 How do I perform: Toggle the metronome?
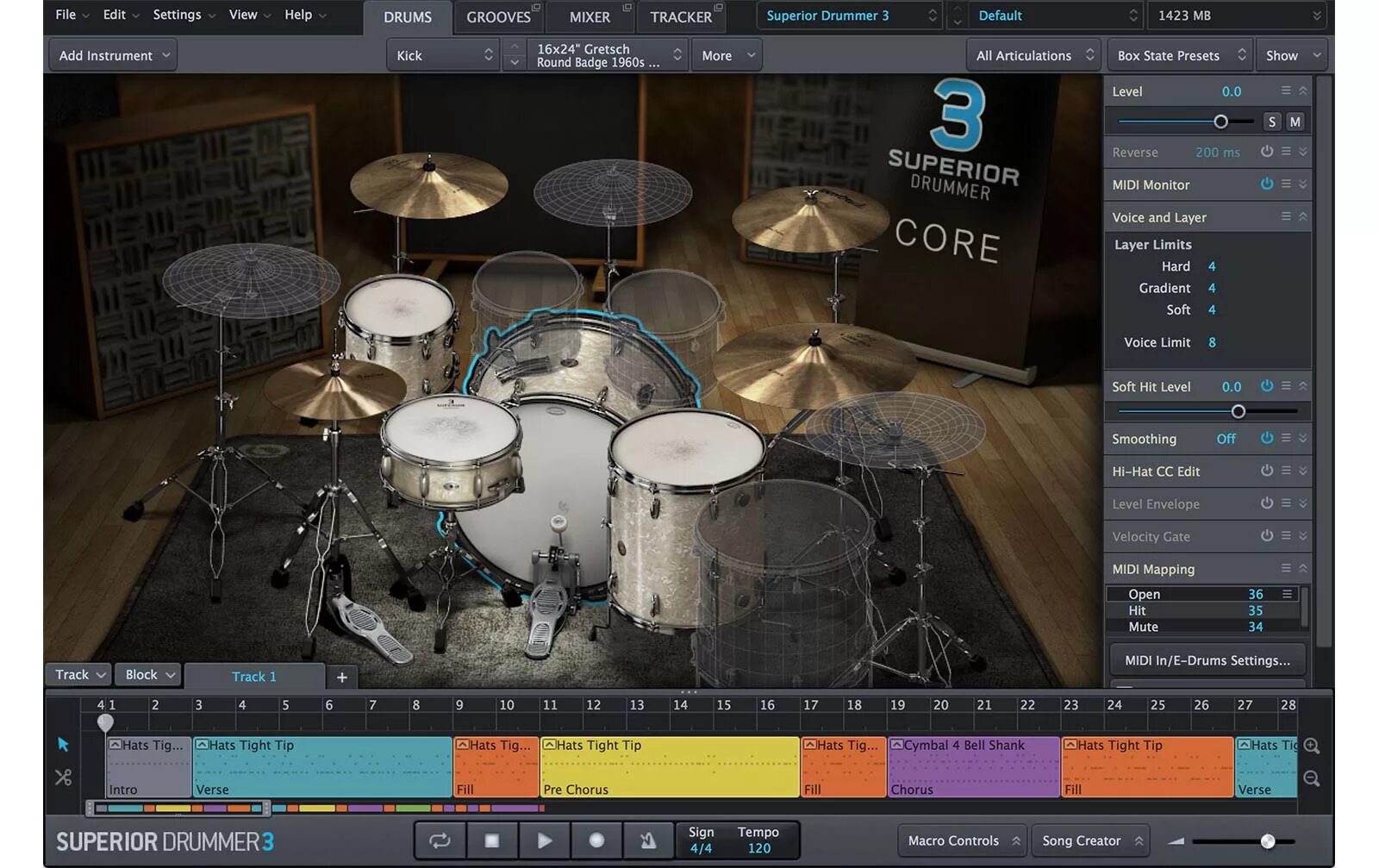pyautogui.click(x=648, y=840)
